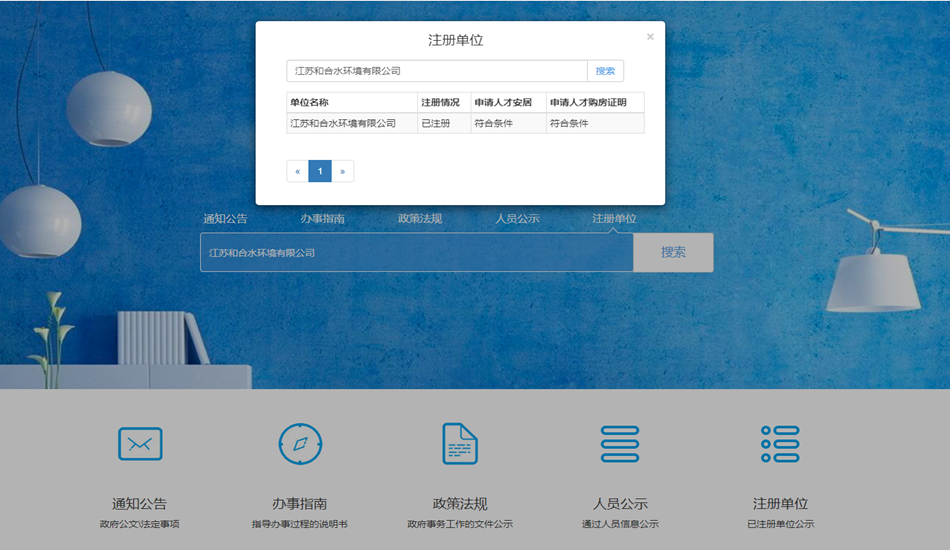The image size is (950, 550).
Task: Switch to the 注册单位 search tab
Action: [614, 219]
